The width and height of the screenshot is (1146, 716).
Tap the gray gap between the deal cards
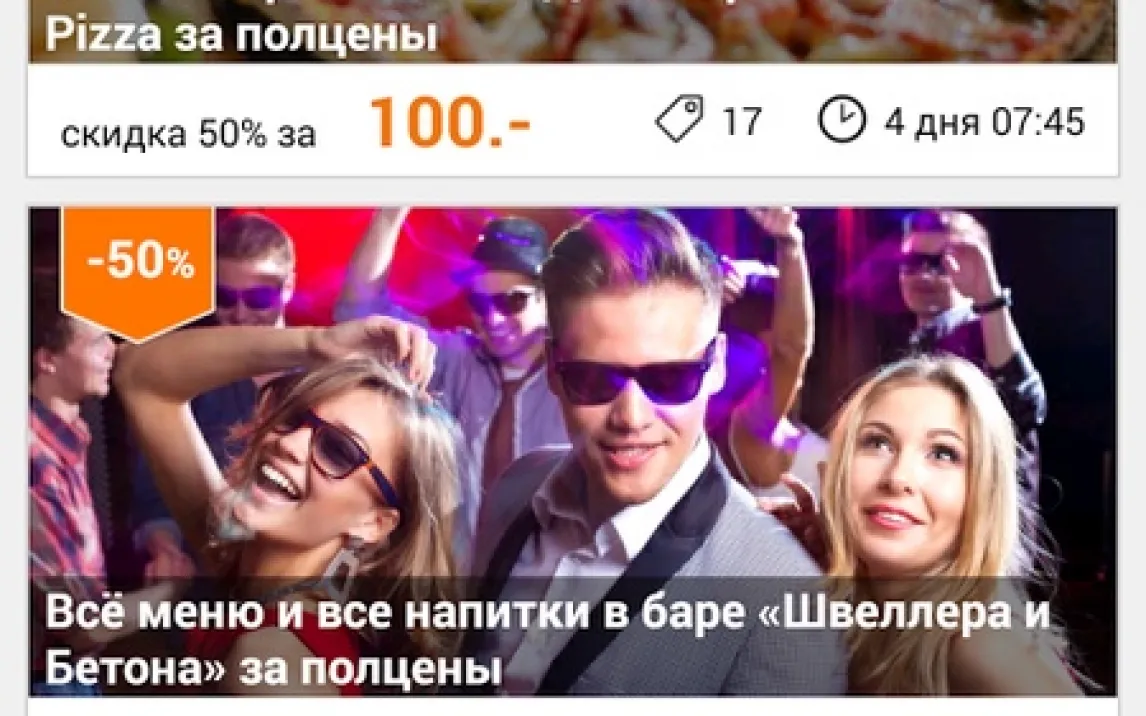(573, 191)
